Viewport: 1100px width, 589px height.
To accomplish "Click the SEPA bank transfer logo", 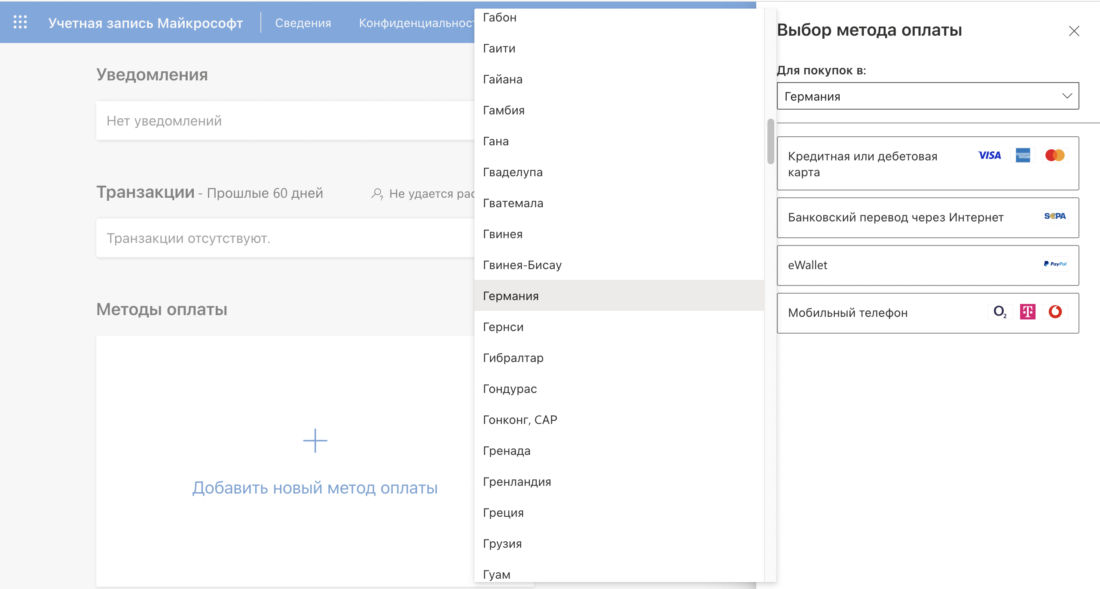I will coord(1054,217).
